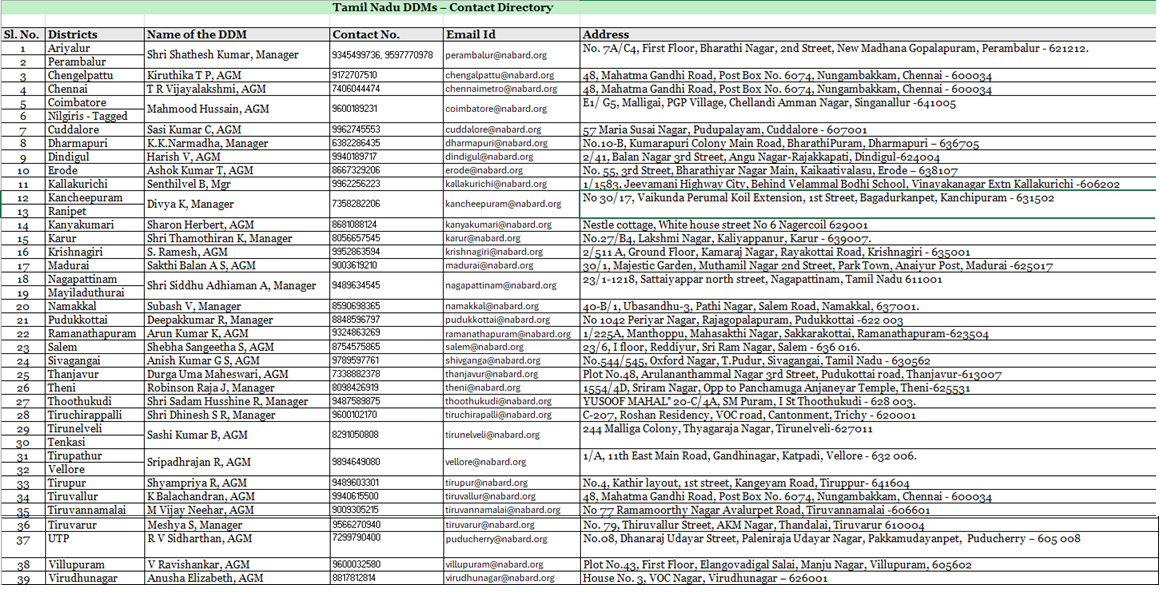
Task: Click the Sl. No. header cell
Action: coord(24,34)
